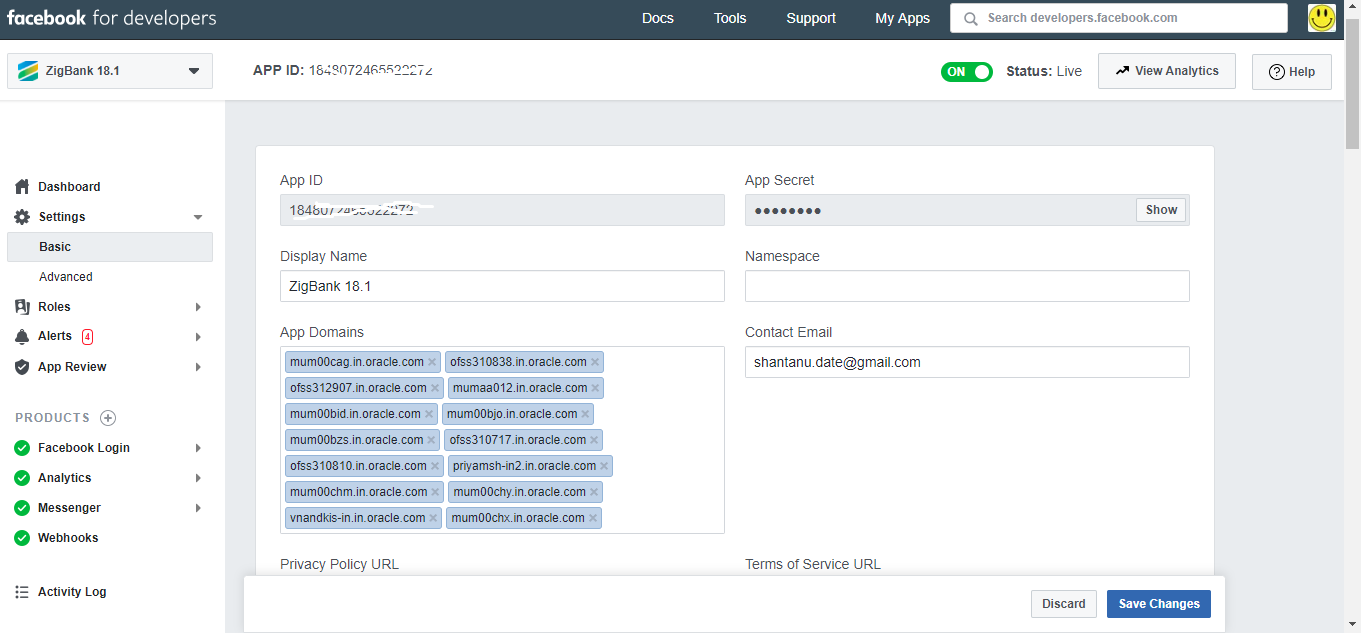Remove mum00bid.in.oracle.com domain tag
This screenshot has width=1361, height=633.
click(x=429, y=414)
